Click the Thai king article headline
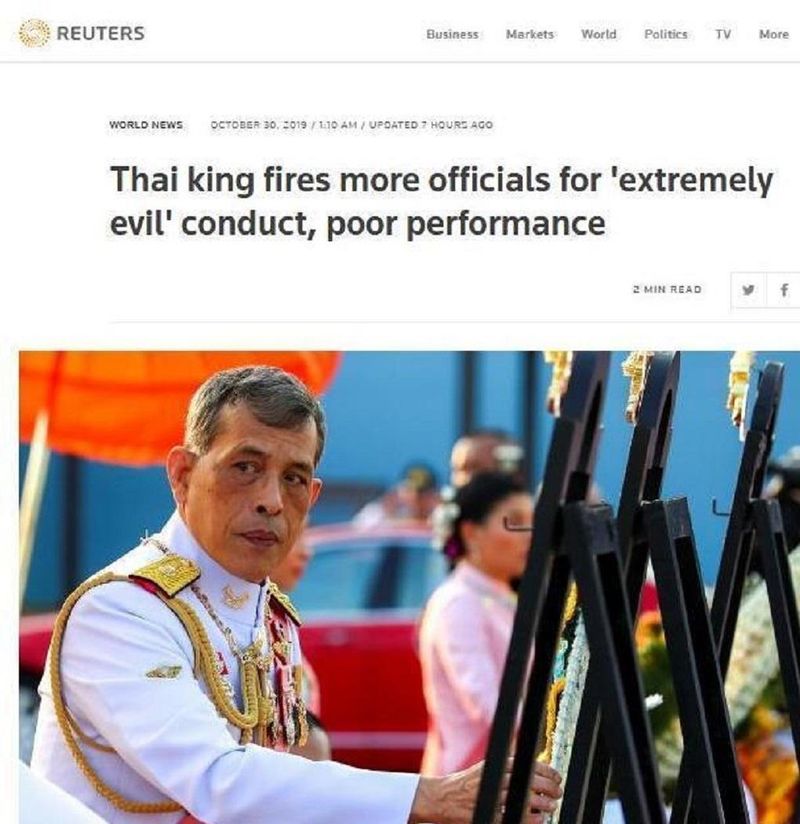The width and height of the screenshot is (800, 824). click(x=440, y=201)
